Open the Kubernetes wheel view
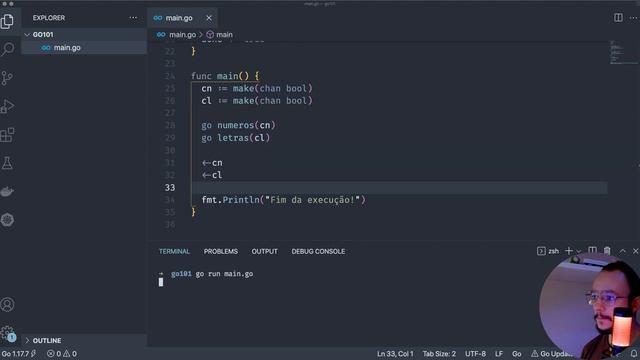Image resolution: width=640 pixels, height=360 pixels. point(7,220)
